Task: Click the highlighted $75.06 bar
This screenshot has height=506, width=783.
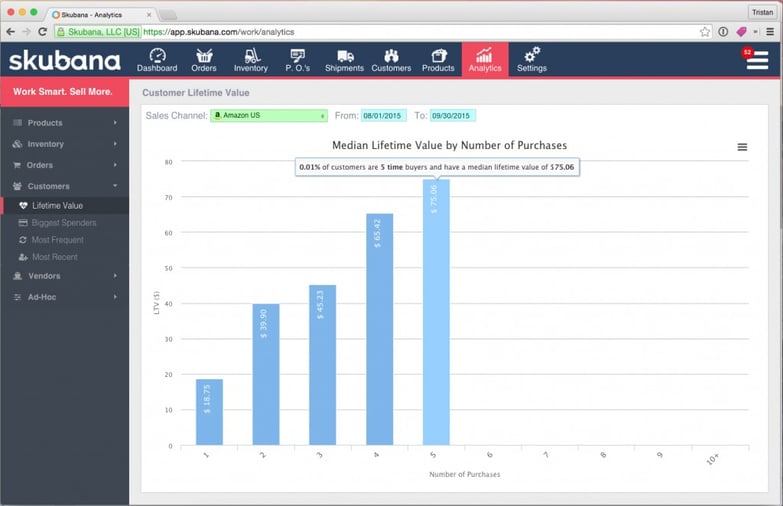Action: pyautogui.click(x=436, y=313)
